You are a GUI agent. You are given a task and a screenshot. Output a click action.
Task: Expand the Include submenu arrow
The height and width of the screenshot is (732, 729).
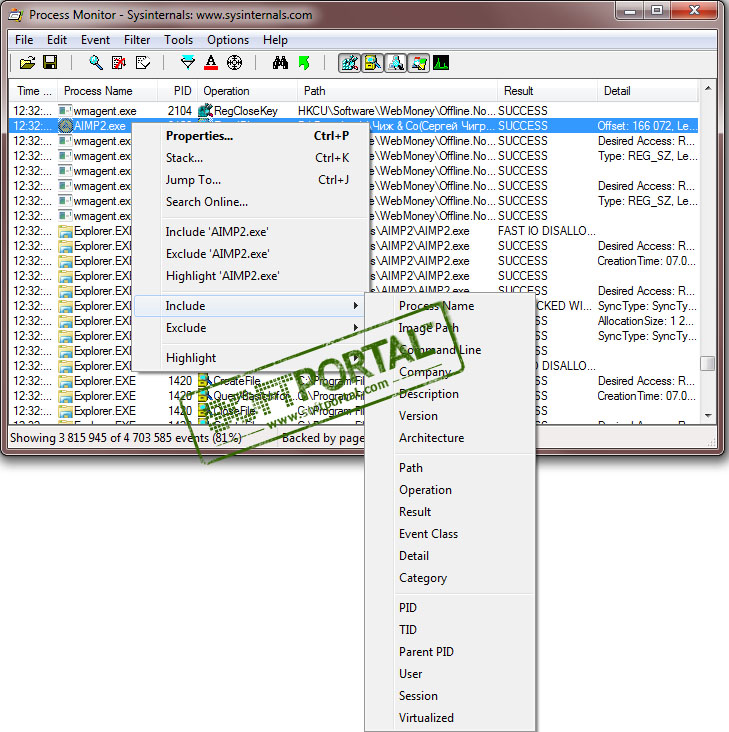(x=356, y=305)
